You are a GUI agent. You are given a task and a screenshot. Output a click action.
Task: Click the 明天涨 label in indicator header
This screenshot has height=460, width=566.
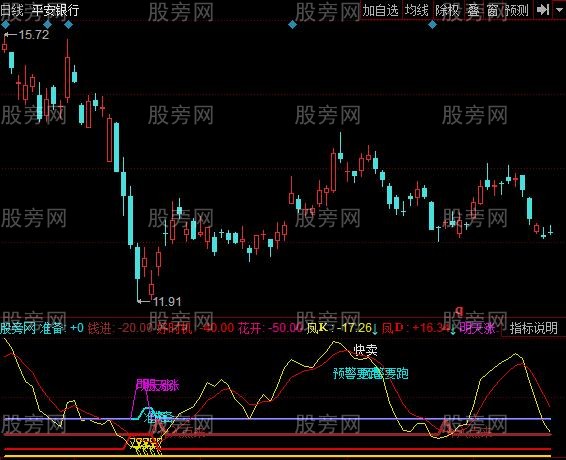pyautogui.click(x=477, y=328)
